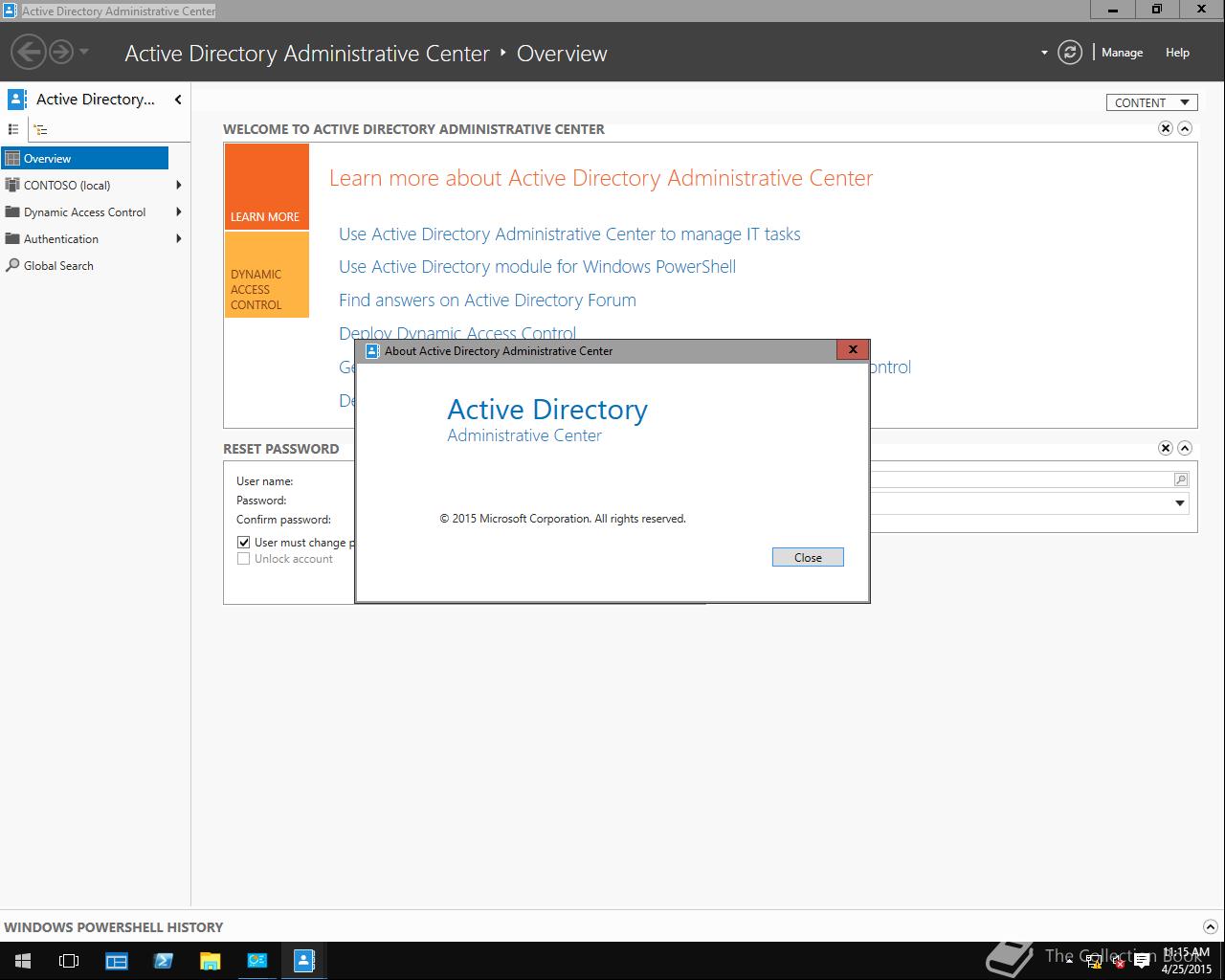The height and width of the screenshot is (980, 1225).
Task: Expand Dynamic Access Control submenu arrow
Action: (178, 212)
